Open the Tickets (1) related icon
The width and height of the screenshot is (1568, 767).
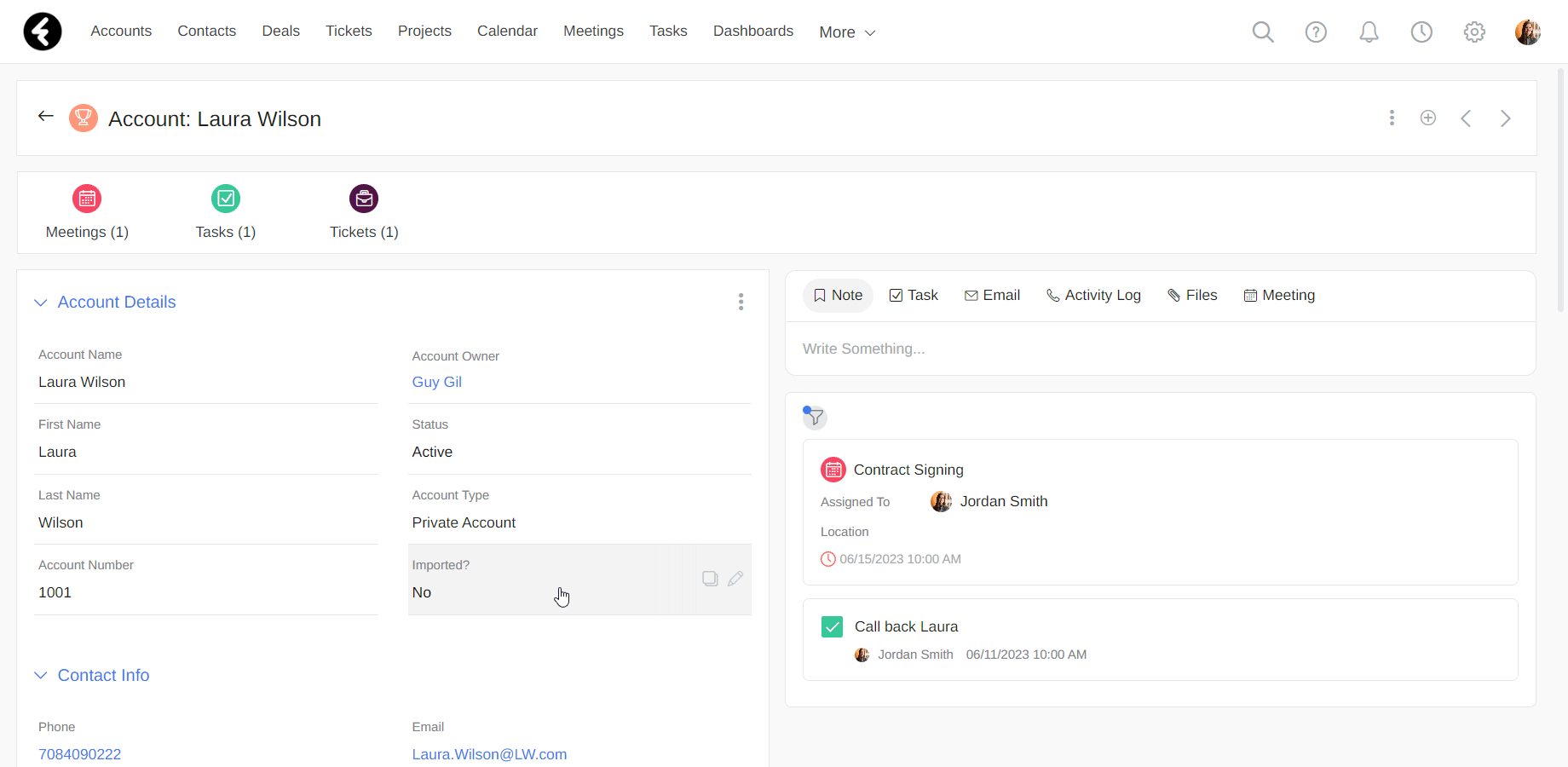click(364, 199)
